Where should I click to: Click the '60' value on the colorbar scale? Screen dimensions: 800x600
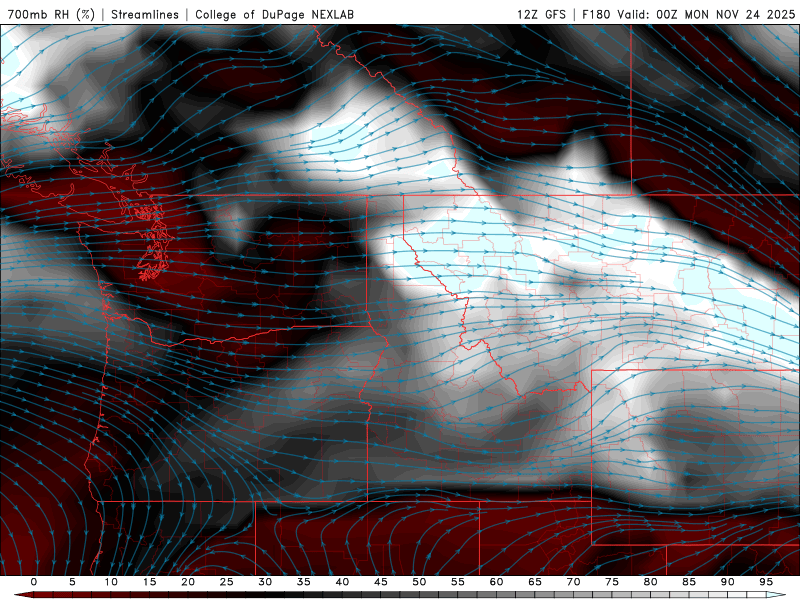[x=496, y=582]
